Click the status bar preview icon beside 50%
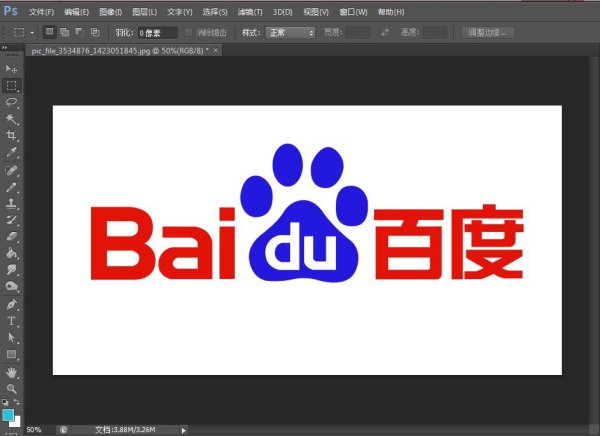600x436 pixels. pyautogui.click(x=64, y=430)
